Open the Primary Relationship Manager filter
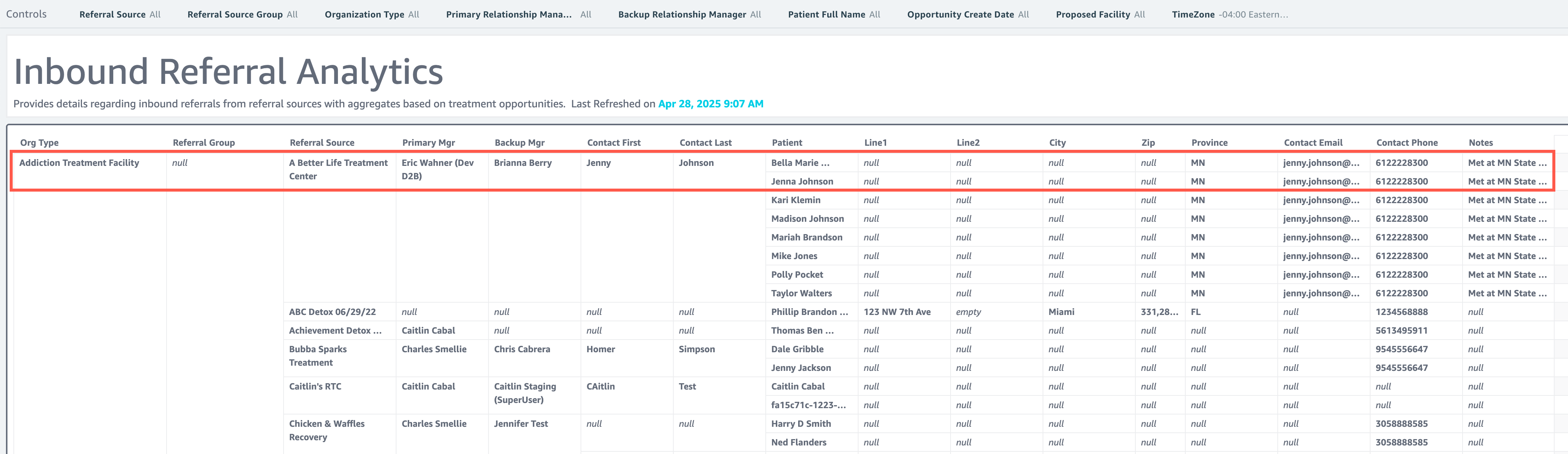The height and width of the screenshot is (454, 1568). [518, 14]
